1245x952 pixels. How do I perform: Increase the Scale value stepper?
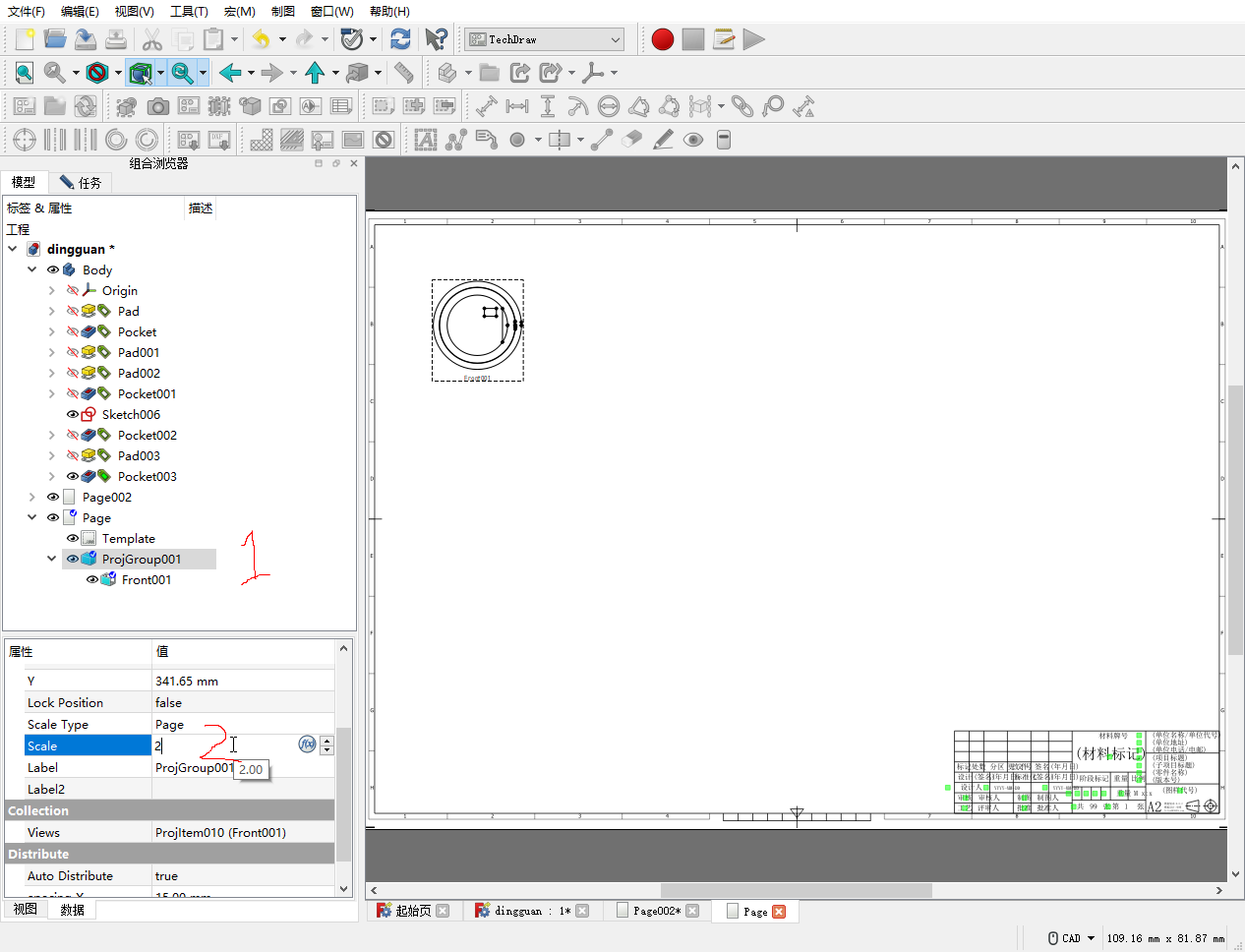click(326, 741)
